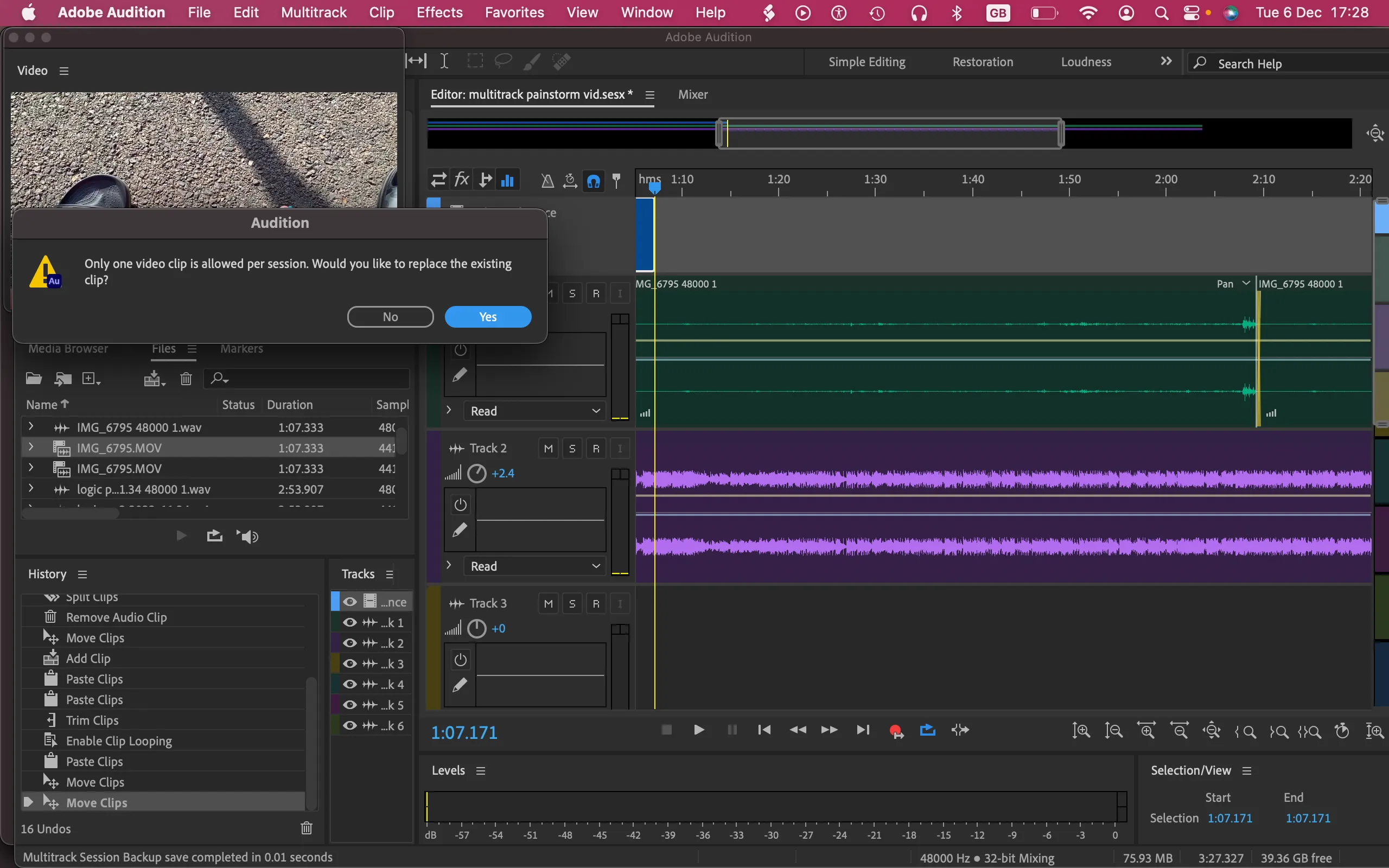This screenshot has height=868, width=1389.
Task: Adjust Track 3 volume knob
Action: click(477, 629)
